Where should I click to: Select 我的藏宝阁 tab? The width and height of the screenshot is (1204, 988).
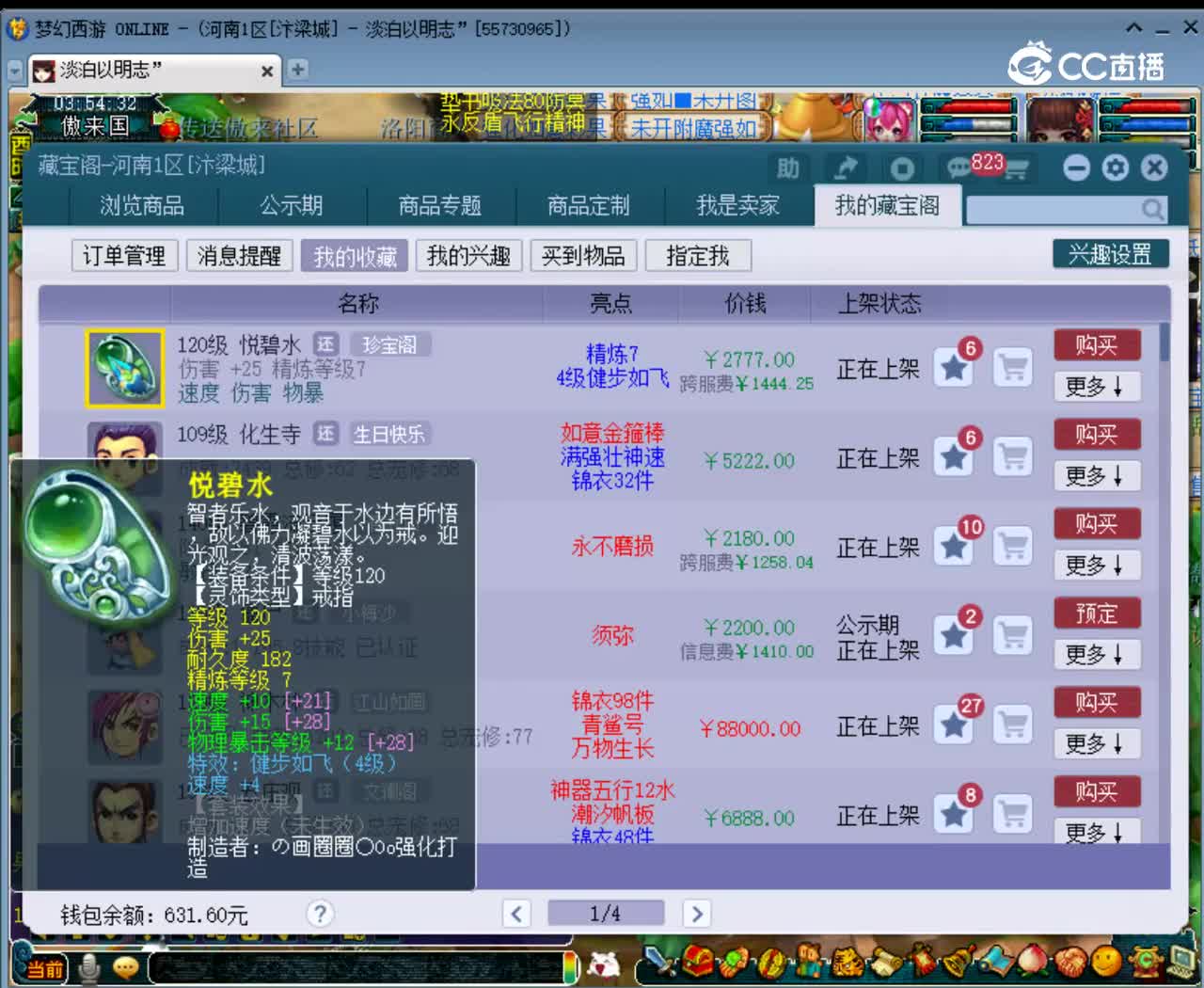click(x=887, y=205)
